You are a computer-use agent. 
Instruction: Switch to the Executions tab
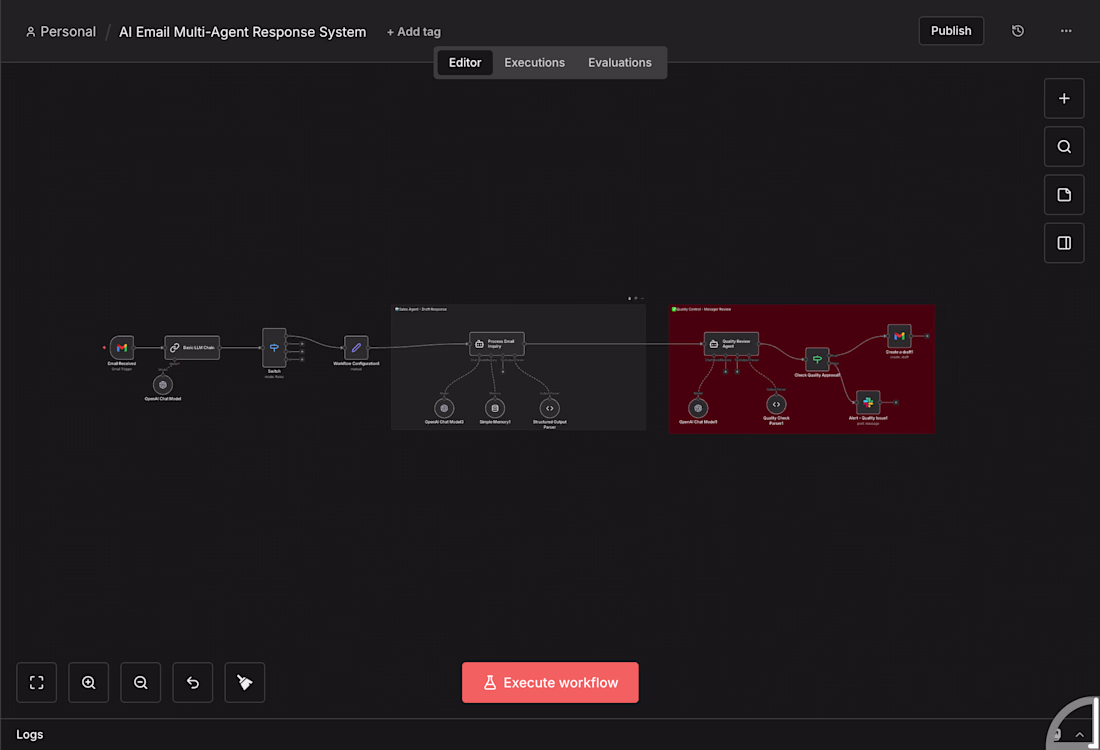pyautogui.click(x=535, y=62)
